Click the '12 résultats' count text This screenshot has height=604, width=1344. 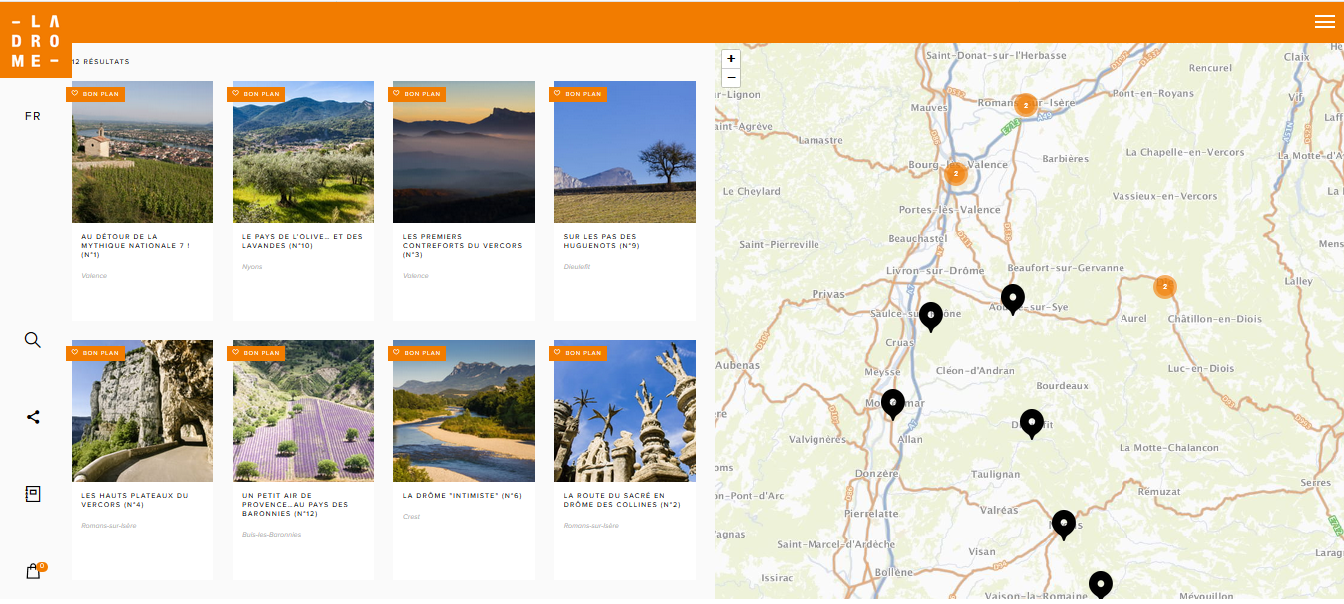pyautogui.click(x=100, y=62)
